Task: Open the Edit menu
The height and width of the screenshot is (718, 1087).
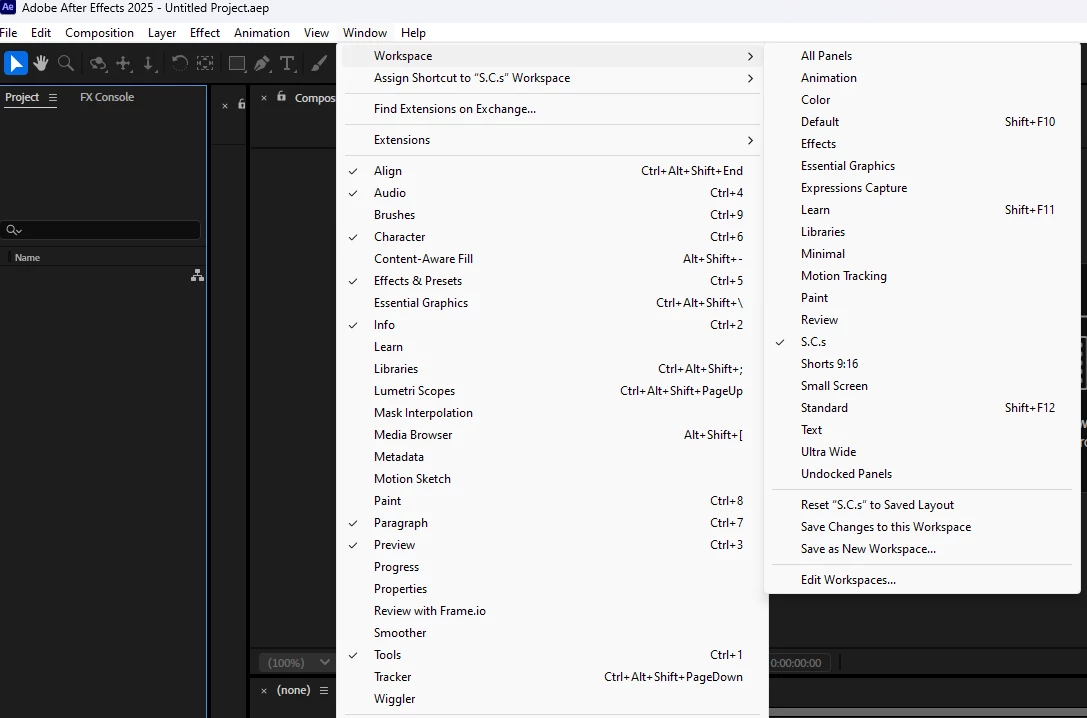Action: (41, 33)
